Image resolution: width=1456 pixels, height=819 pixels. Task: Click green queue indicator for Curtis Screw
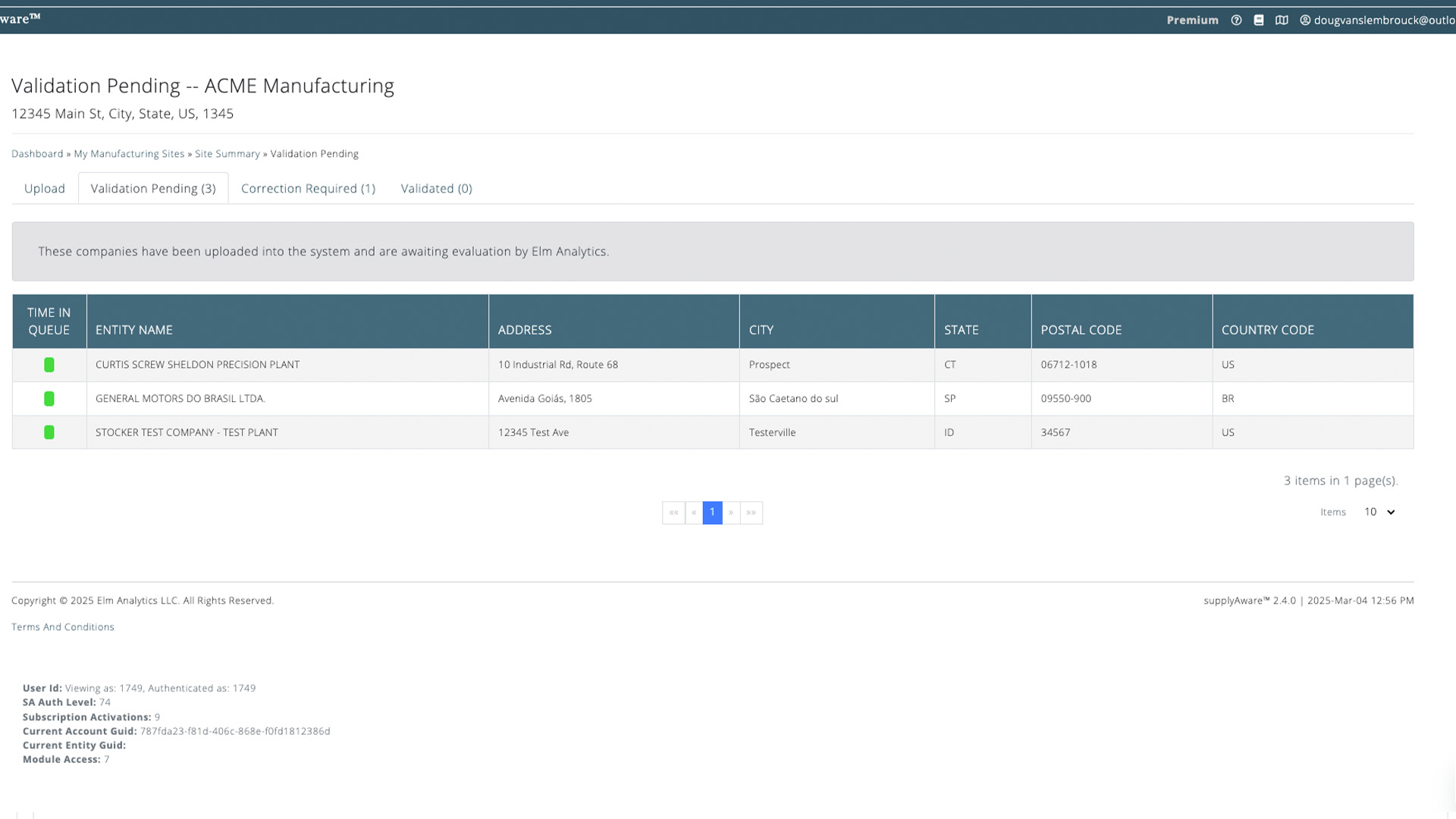point(49,365)
